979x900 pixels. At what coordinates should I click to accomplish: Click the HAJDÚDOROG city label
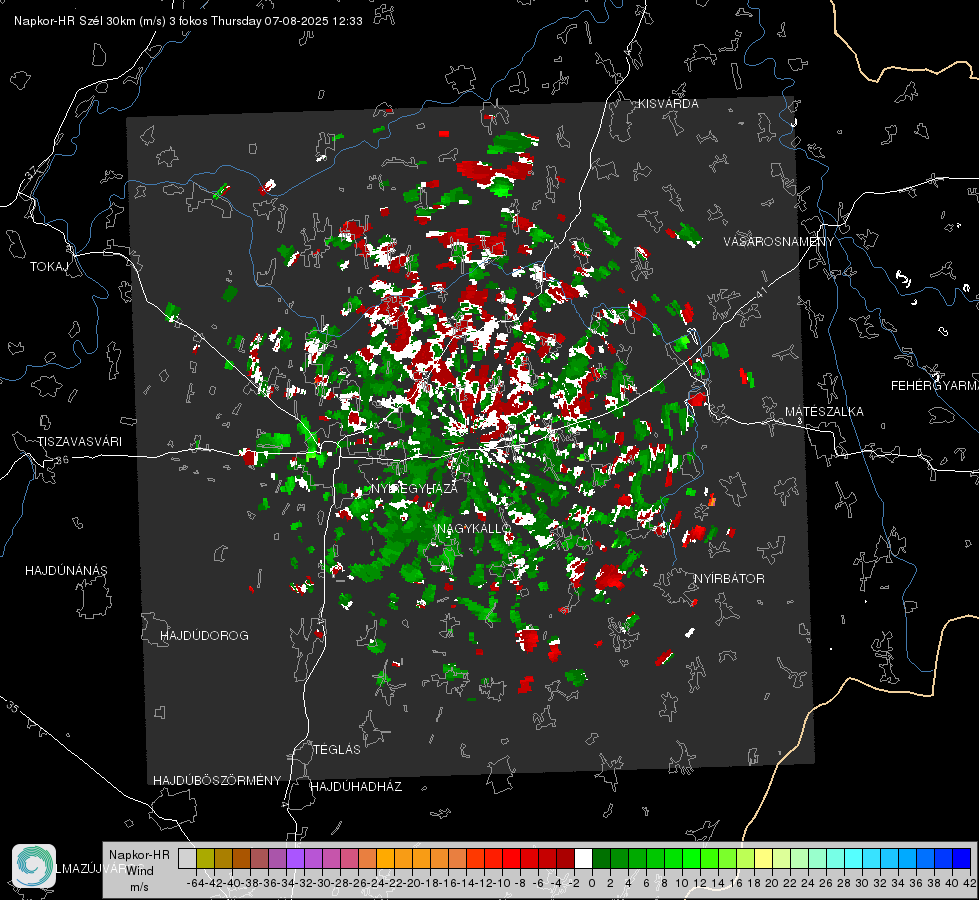pyautogui.click(x=204, y=636)
